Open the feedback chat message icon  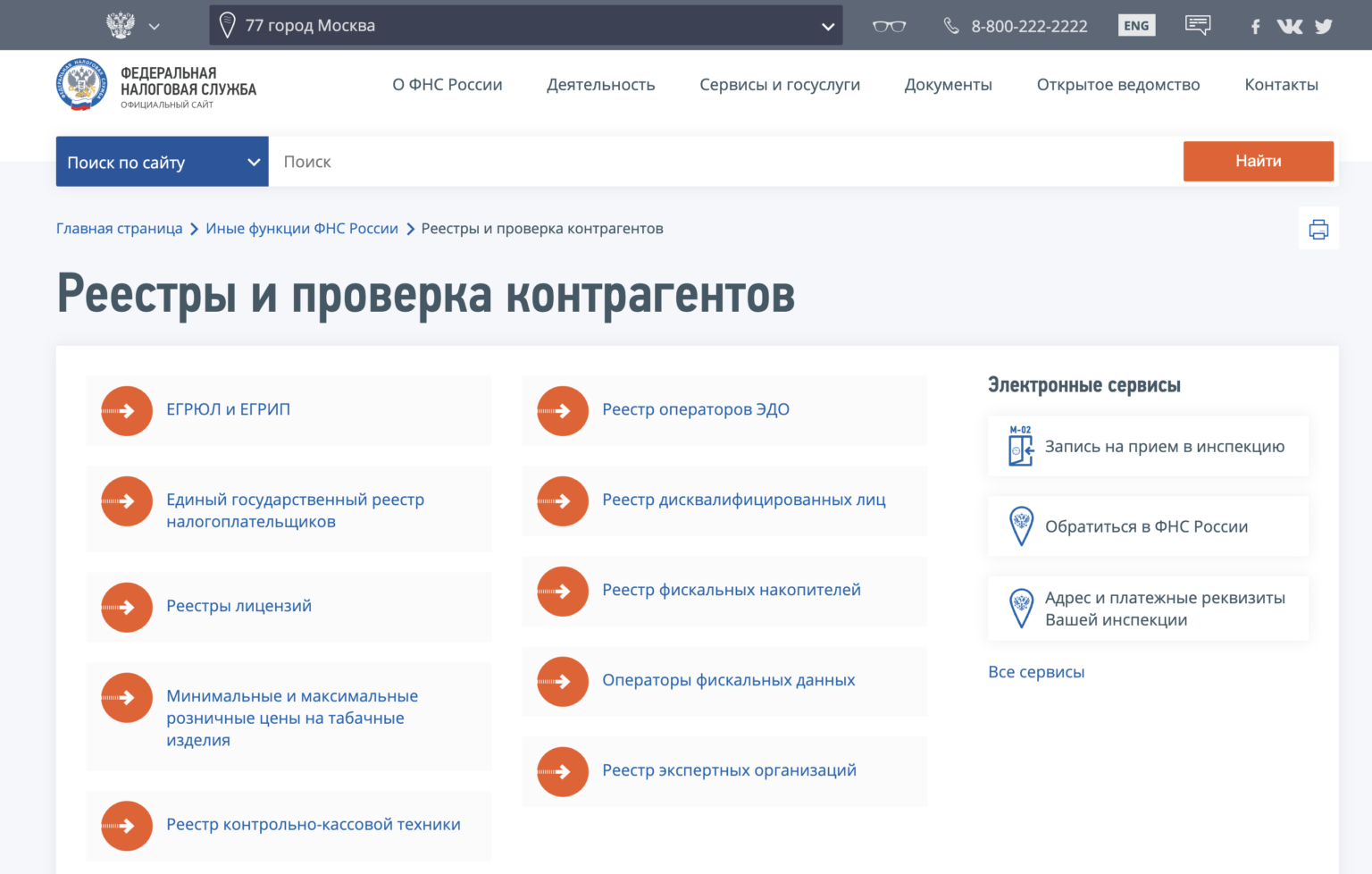[1198, 25]
